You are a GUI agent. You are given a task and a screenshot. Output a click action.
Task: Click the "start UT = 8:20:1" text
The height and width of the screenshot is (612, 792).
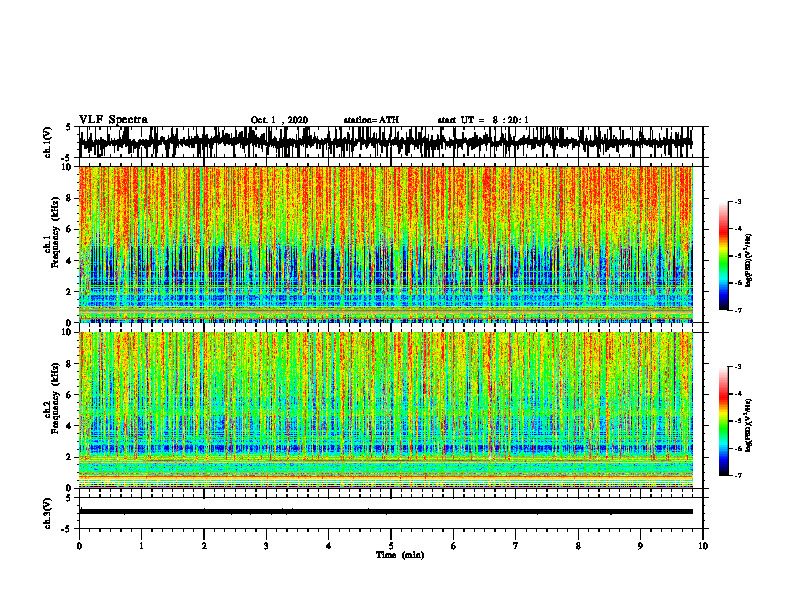(x=483, y=120)
